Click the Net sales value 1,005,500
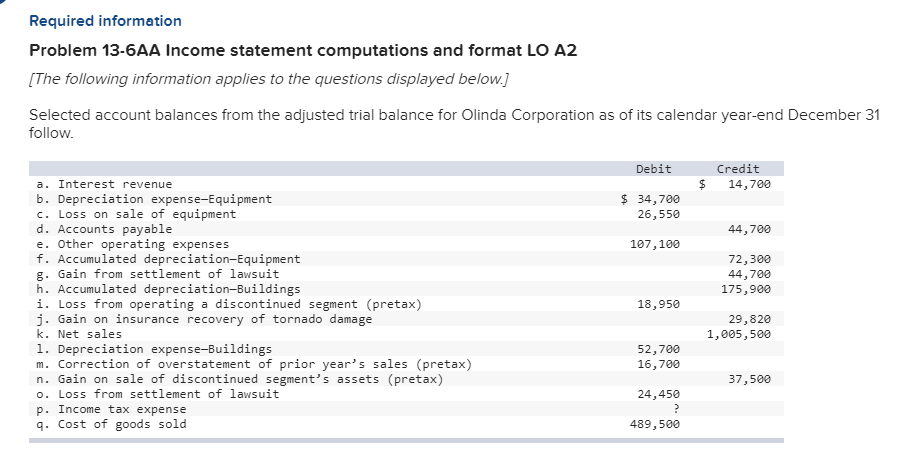The image size is (902, 469). pos(739,334)
